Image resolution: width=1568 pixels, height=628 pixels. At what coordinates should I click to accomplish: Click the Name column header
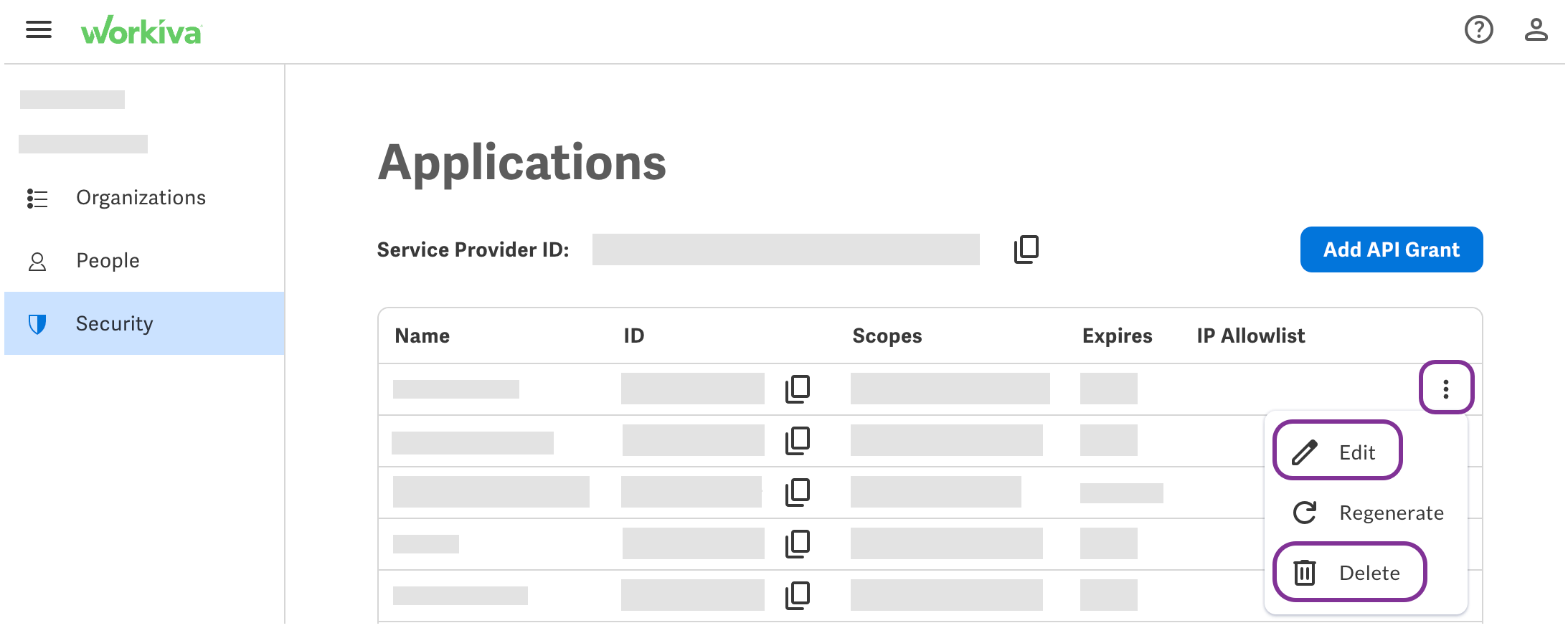422,336
